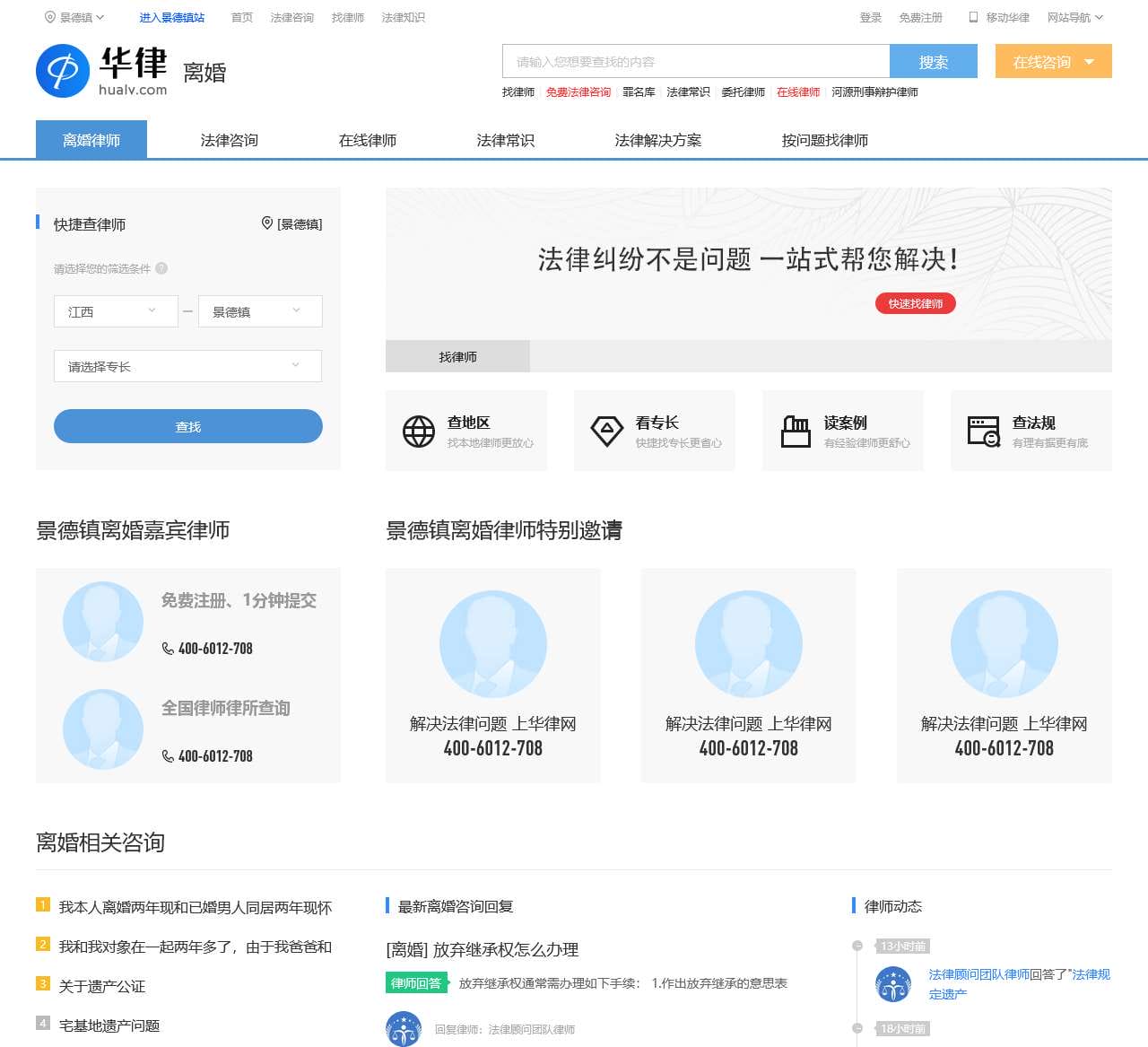
Task: Click the 移动华律 mobile phone icon
Action: 973,17
